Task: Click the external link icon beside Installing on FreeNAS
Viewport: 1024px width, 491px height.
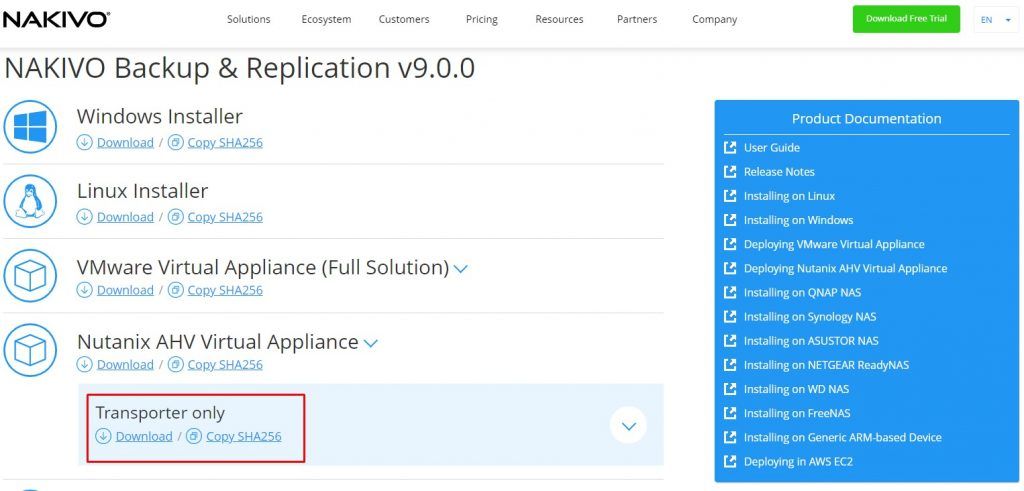Action: pyautogui.click(x=730, y=413)
